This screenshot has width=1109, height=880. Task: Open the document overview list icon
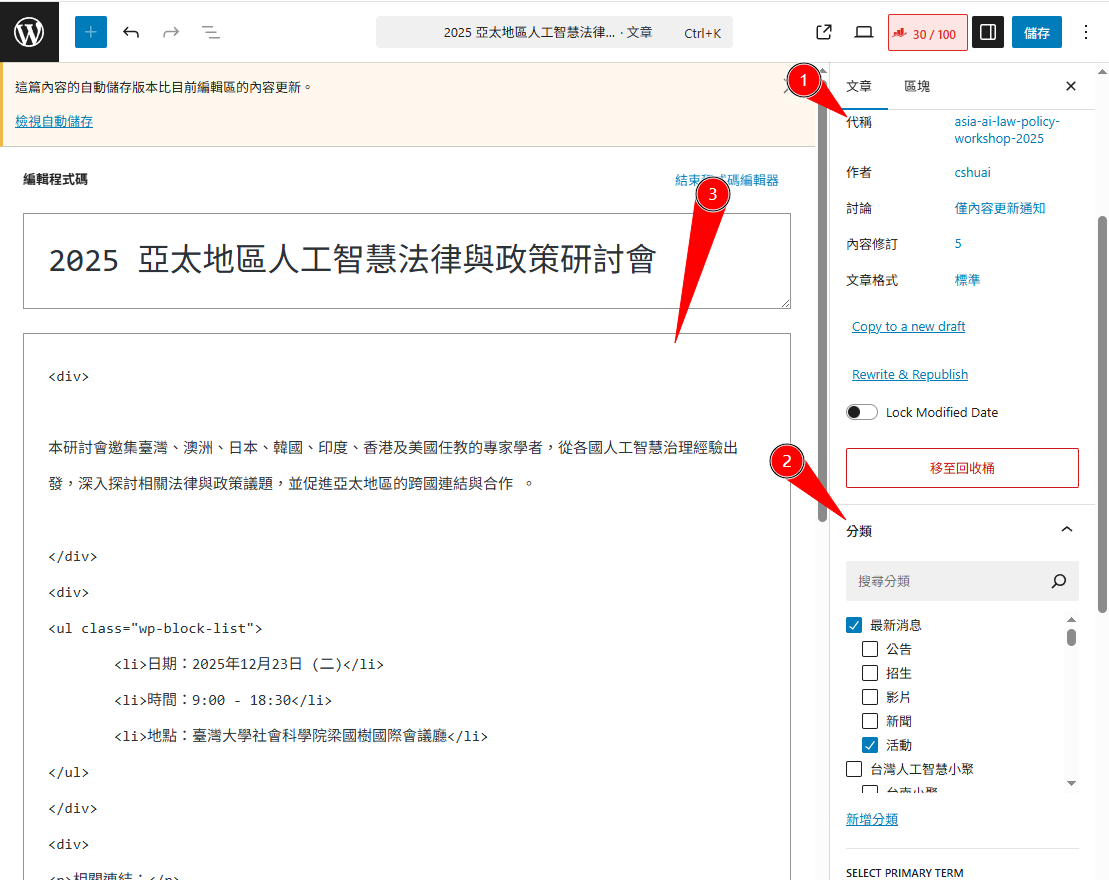click(211, 32)
